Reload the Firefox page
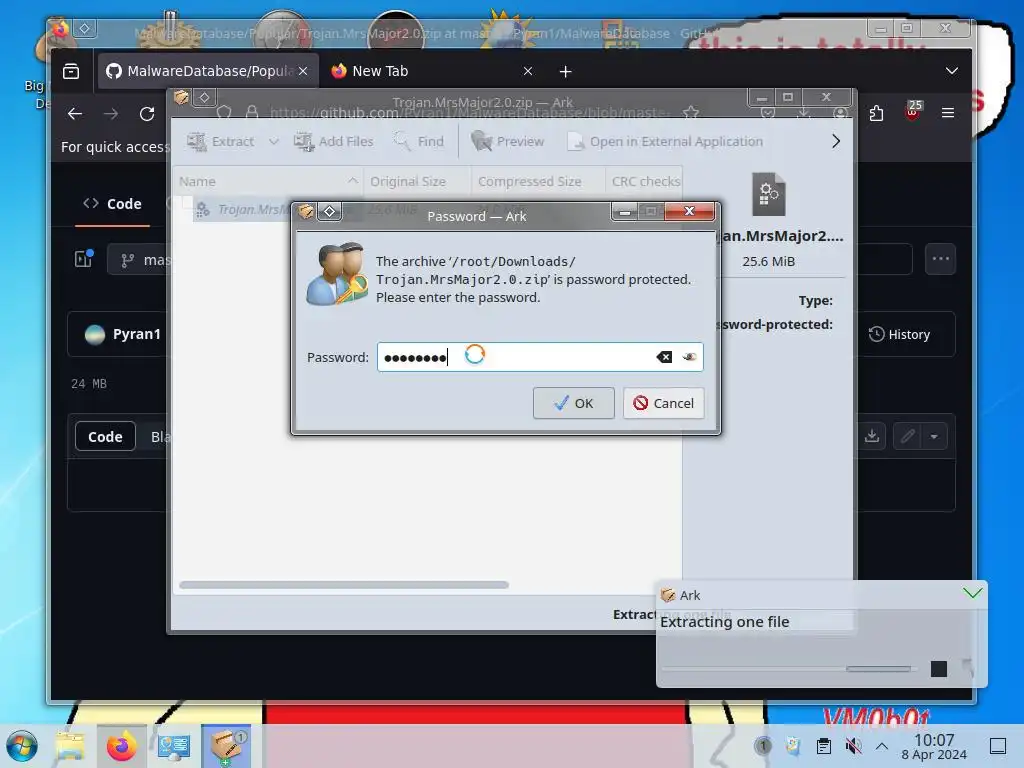 [x=147, y=114]
